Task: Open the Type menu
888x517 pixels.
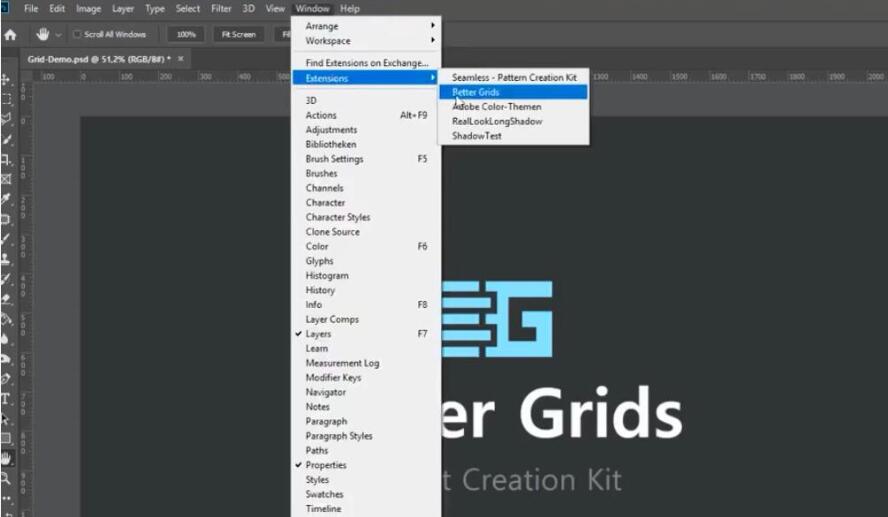Action: [x=155, y=8]
